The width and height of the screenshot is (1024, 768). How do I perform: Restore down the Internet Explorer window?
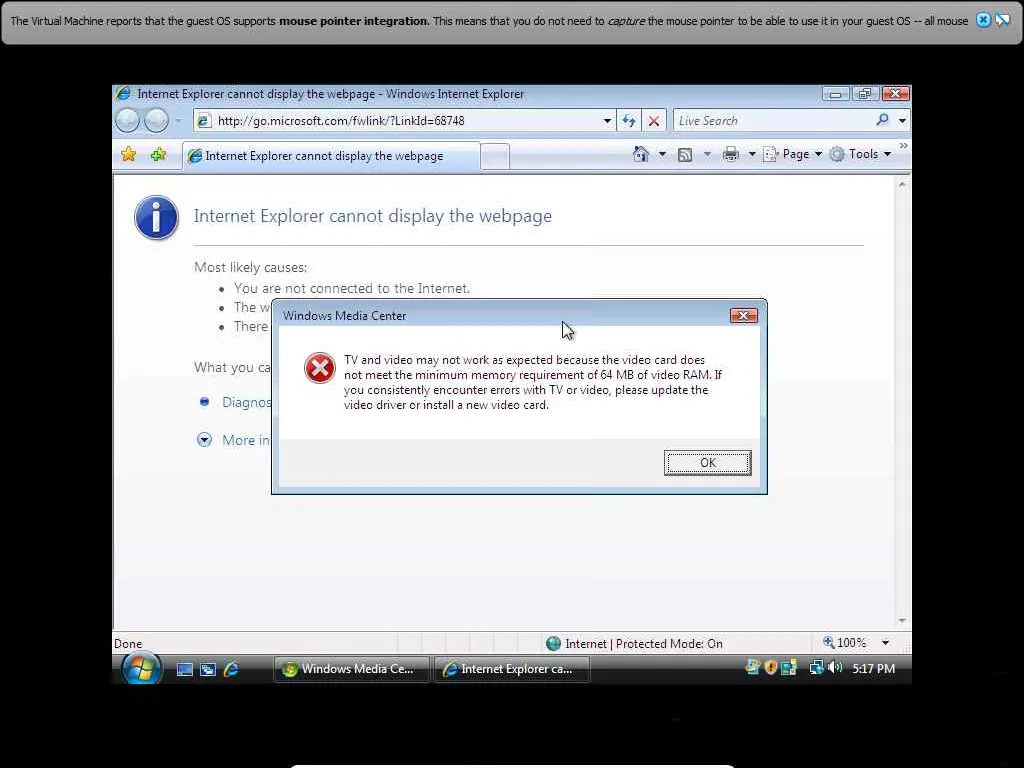point(865,94)
